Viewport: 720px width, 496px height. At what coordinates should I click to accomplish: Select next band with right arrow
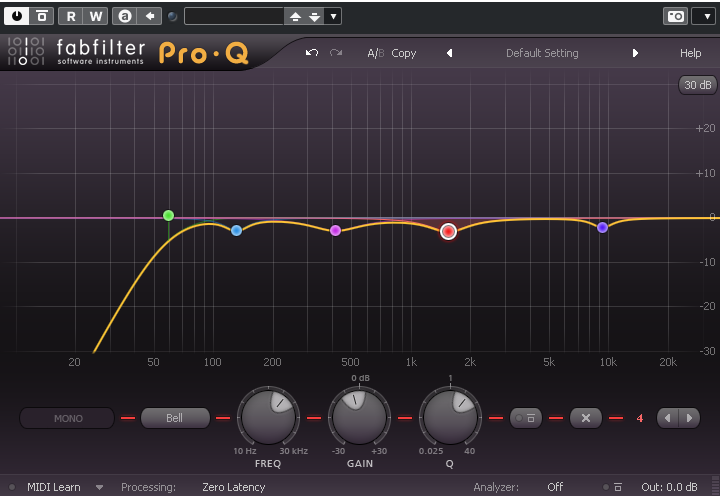[x=689, y=418]
